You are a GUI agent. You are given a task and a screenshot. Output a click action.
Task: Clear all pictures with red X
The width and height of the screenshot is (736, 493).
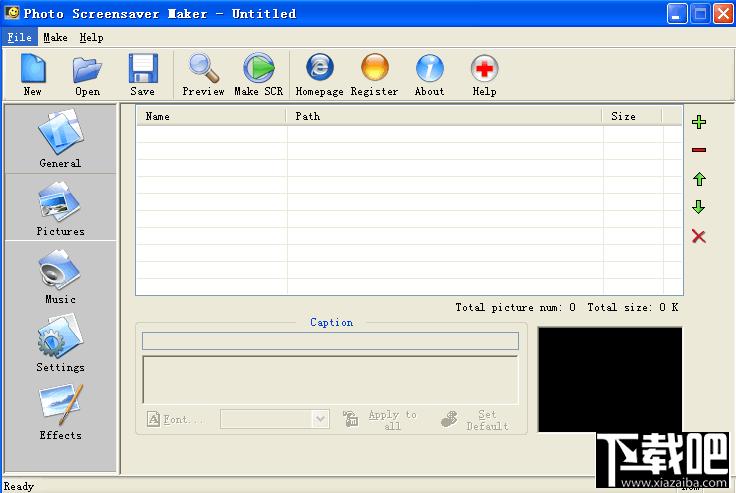tap(699, 236)
